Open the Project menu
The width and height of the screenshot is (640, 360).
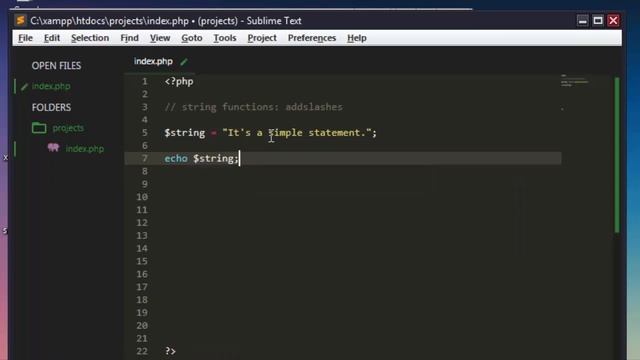pyautogui.click(x=262, y=38)
